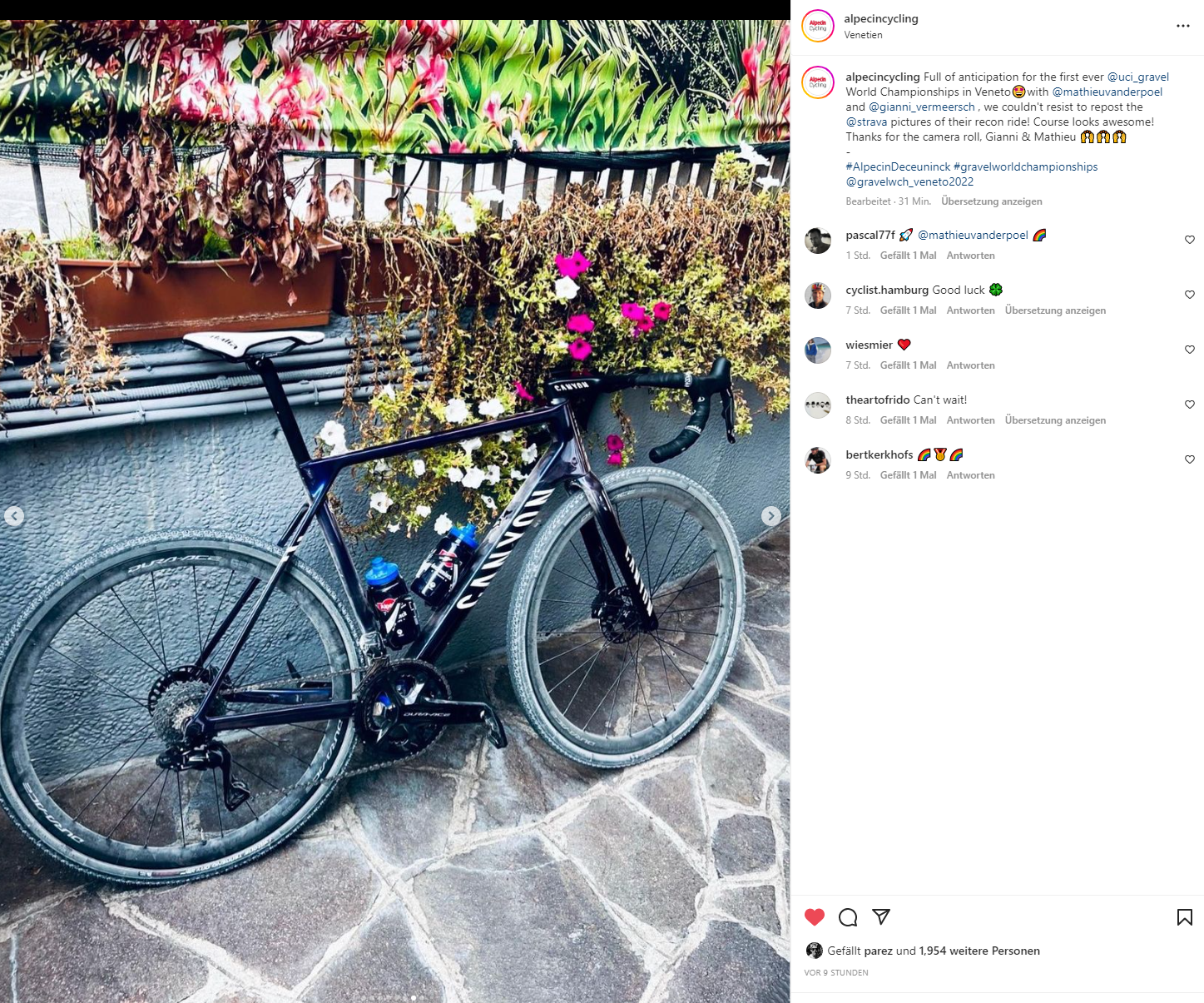Image resolution: width=1204 pixels, height=1003 pixels.
Task: Like bertkerkhofs's comment heart
Action: tap(1190, 459)
